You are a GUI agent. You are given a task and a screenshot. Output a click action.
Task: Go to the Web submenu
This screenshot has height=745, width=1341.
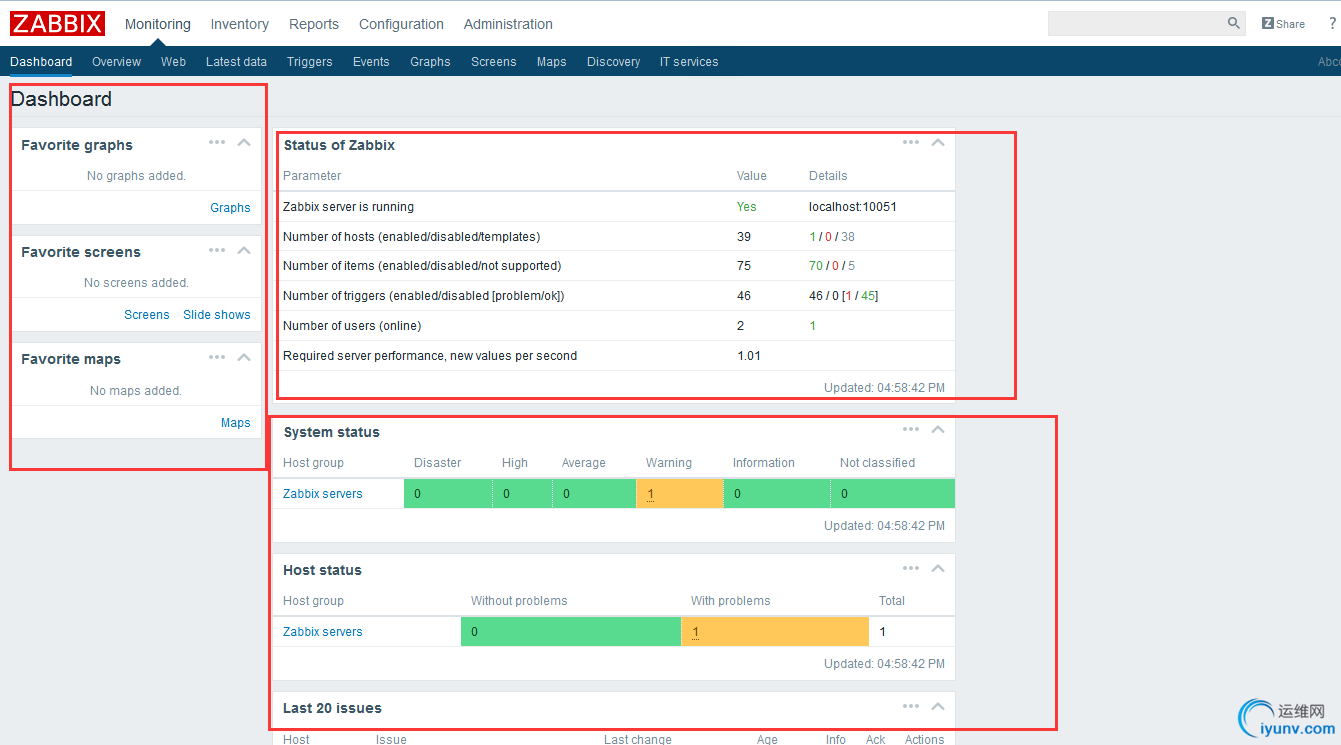pos(173,62)
